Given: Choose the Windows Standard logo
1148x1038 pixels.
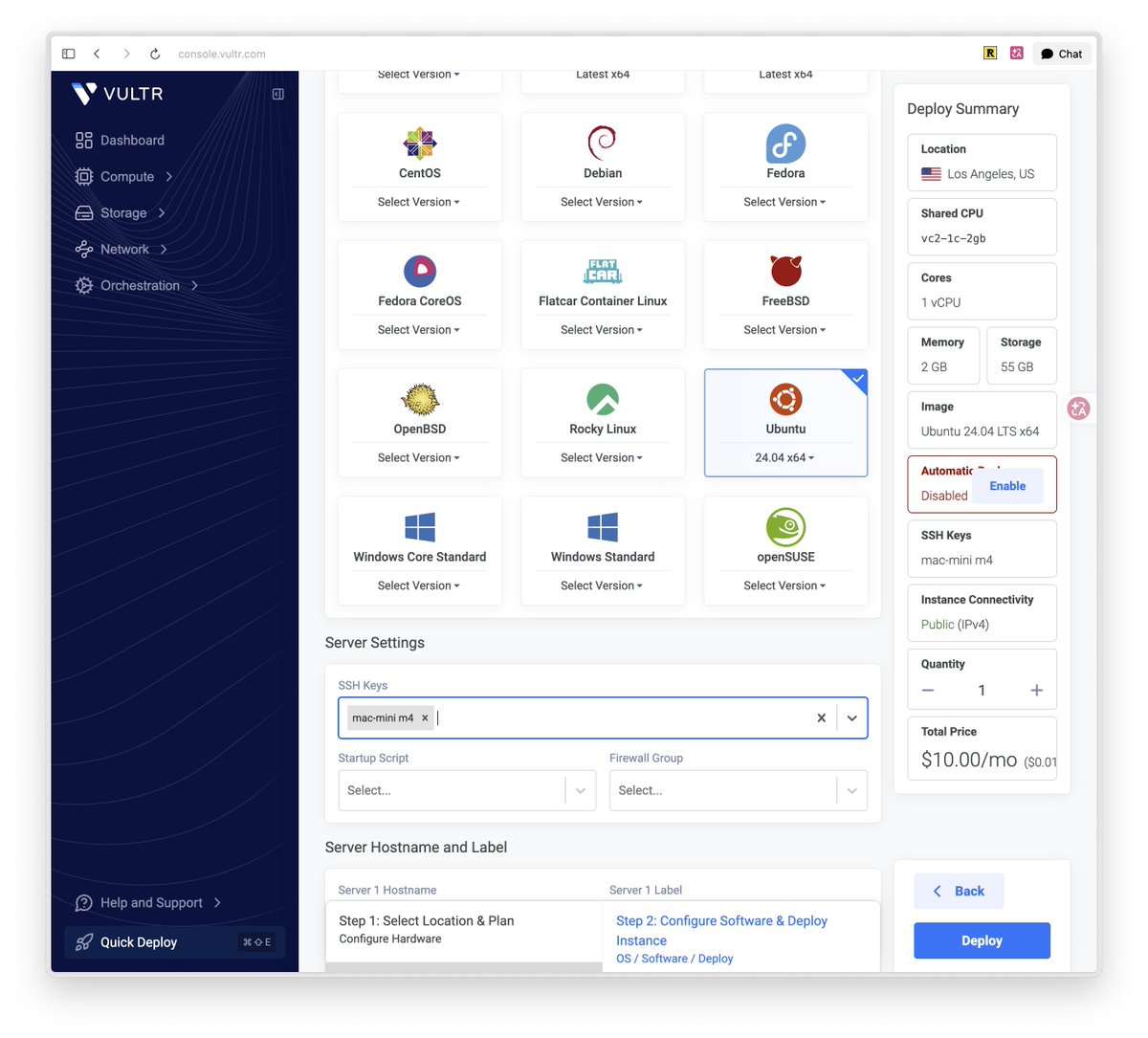Looking at the screenshot, I should pyautogui.click(x=603, y=527).
